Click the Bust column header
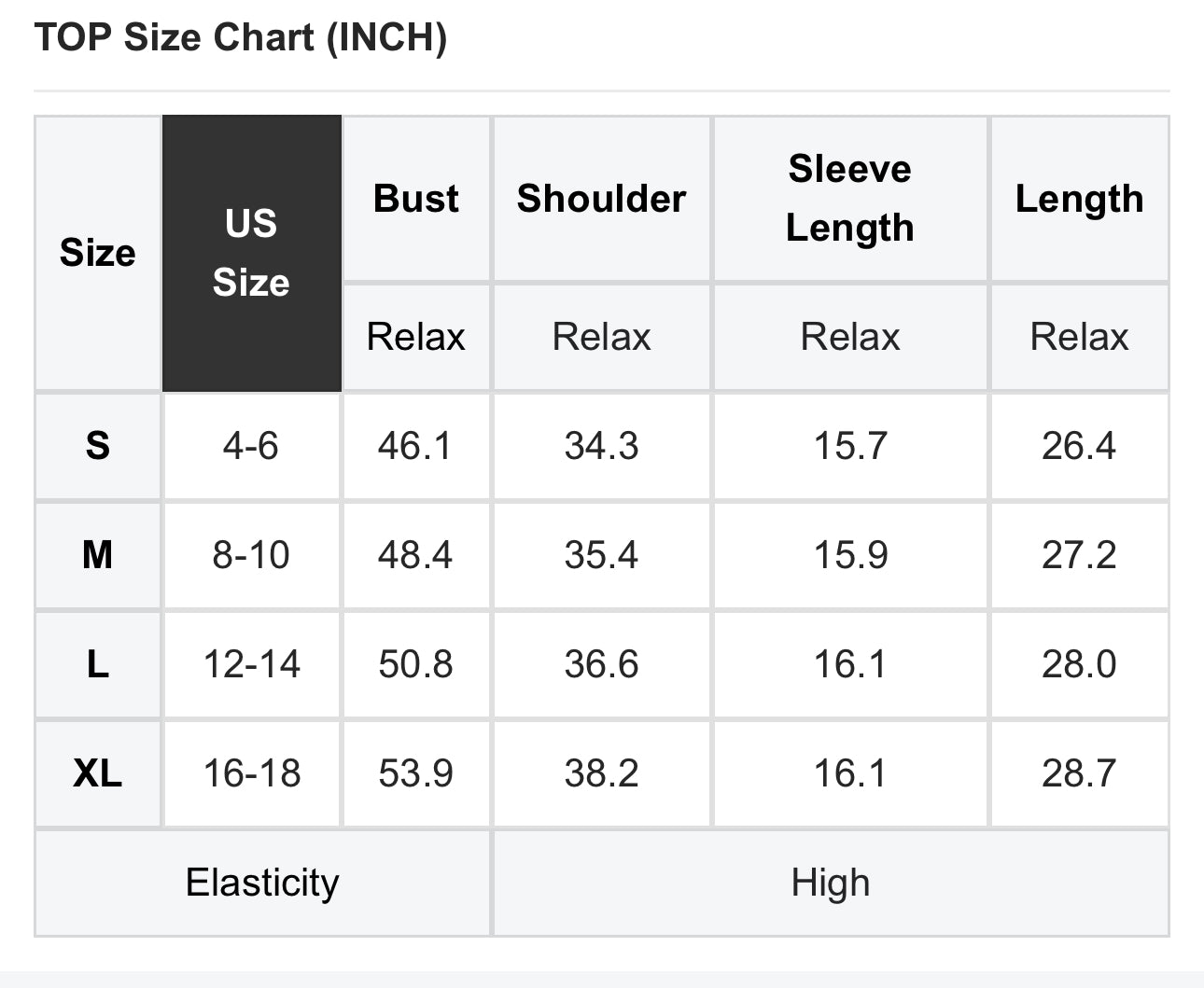The image size is (1204, 988). click(416, 199)
